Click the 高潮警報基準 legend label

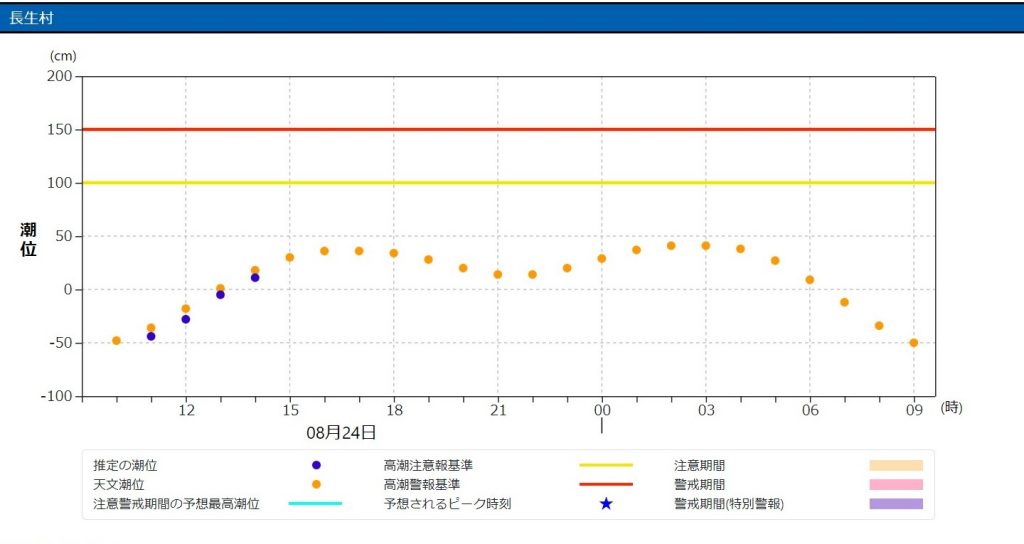tap(422, 485)
